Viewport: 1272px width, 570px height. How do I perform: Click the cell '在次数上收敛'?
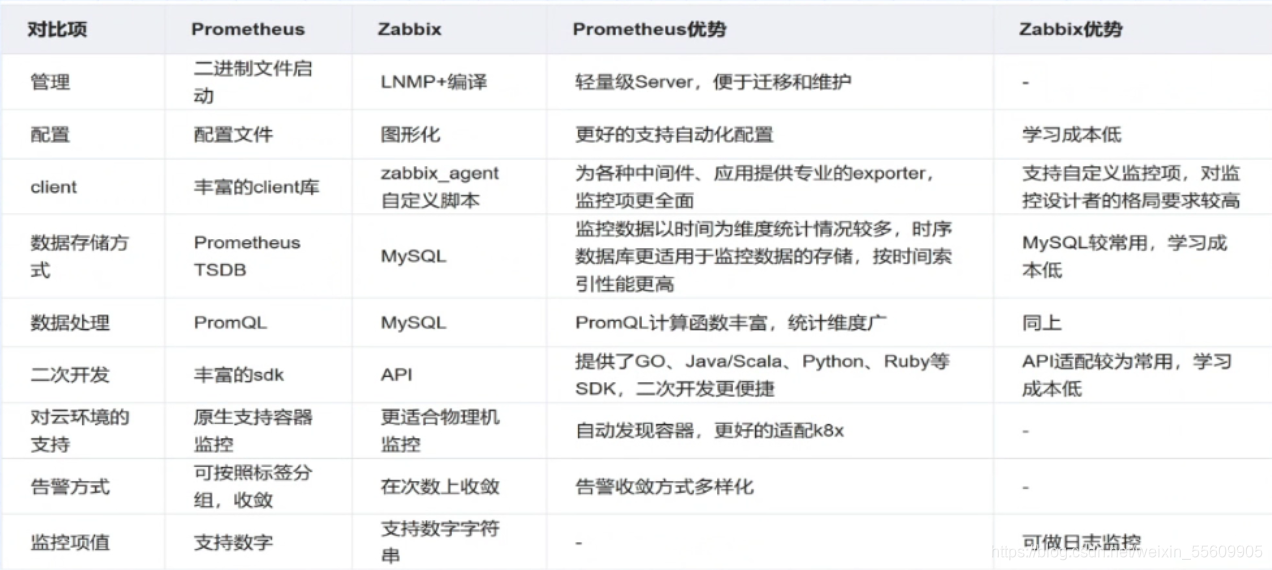click(x=440, y=487)
